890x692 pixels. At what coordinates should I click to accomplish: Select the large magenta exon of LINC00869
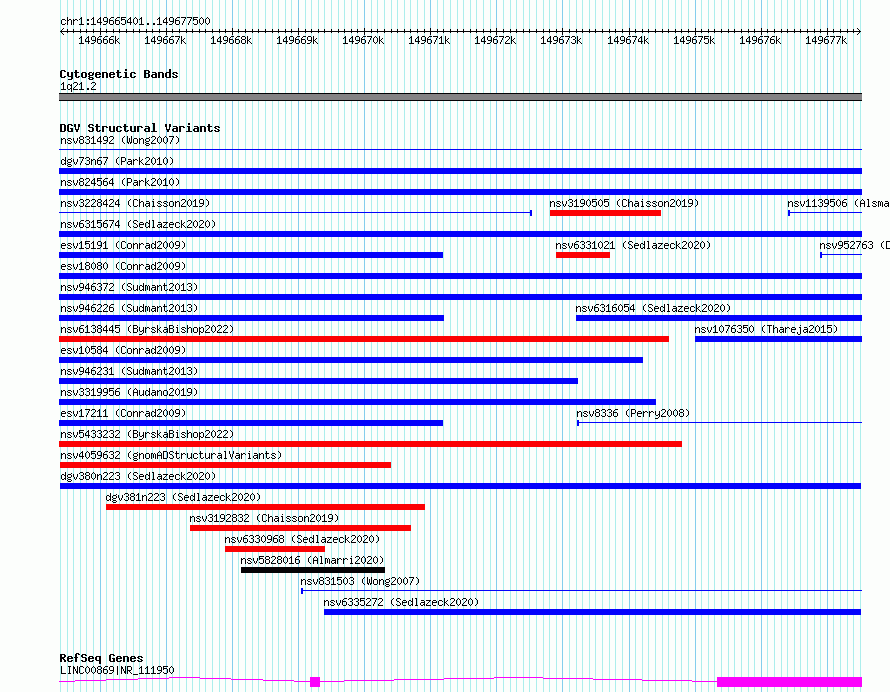pos(790,682)
